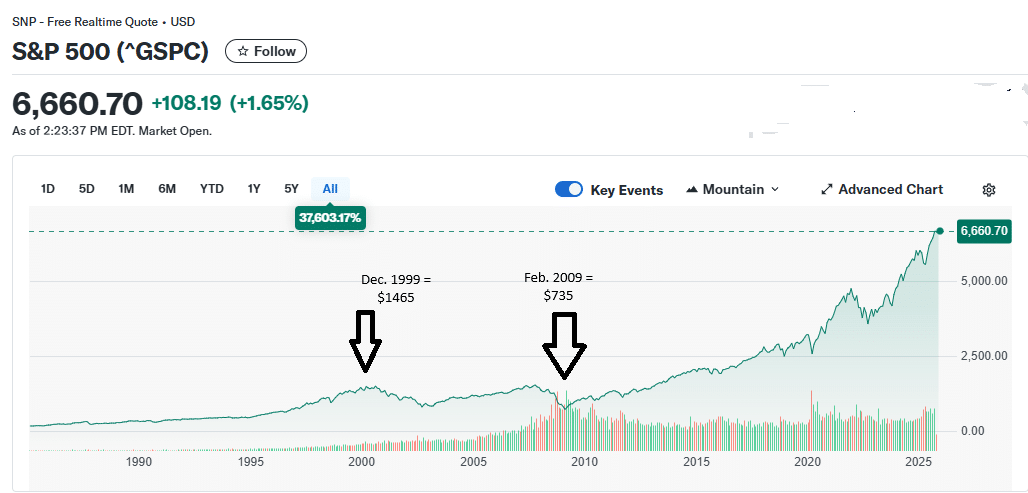The height and width of the screenshot is (493, 1028).
Task: Choose the 5Y time range
Action: 291,188
